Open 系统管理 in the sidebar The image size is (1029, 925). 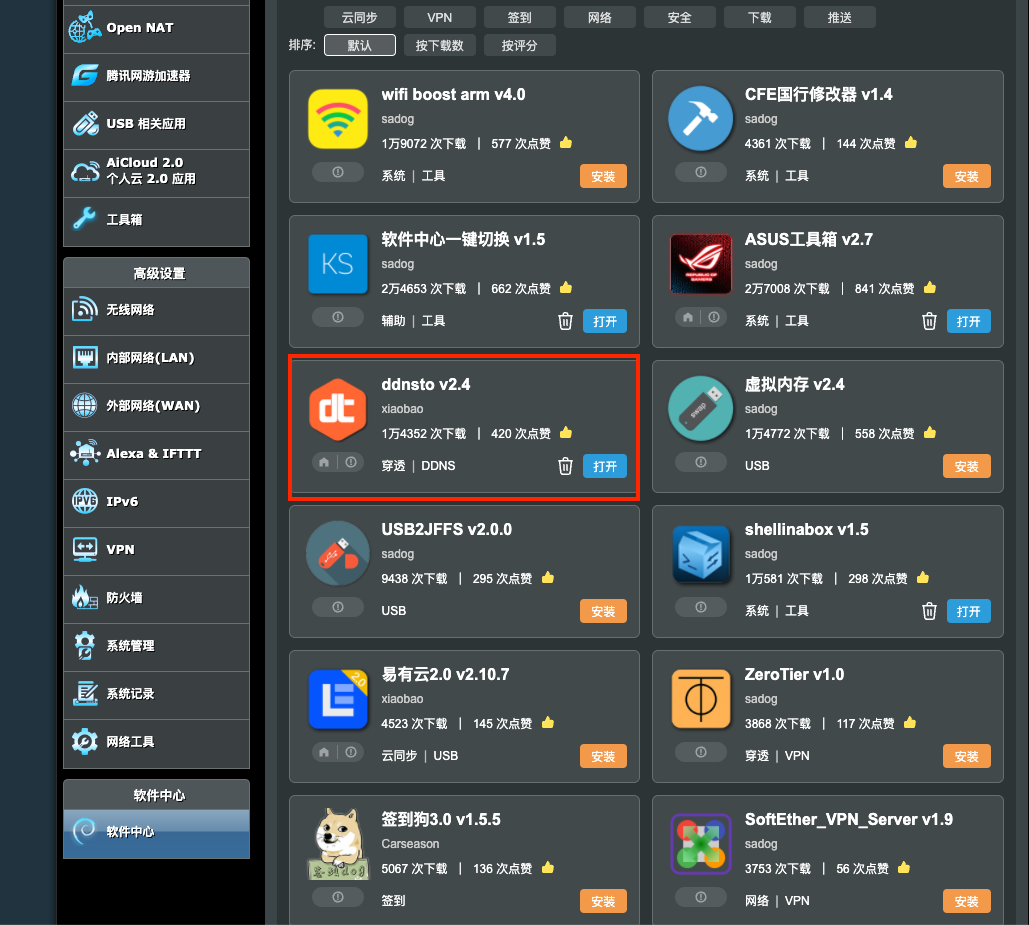[x=156, y=646]
